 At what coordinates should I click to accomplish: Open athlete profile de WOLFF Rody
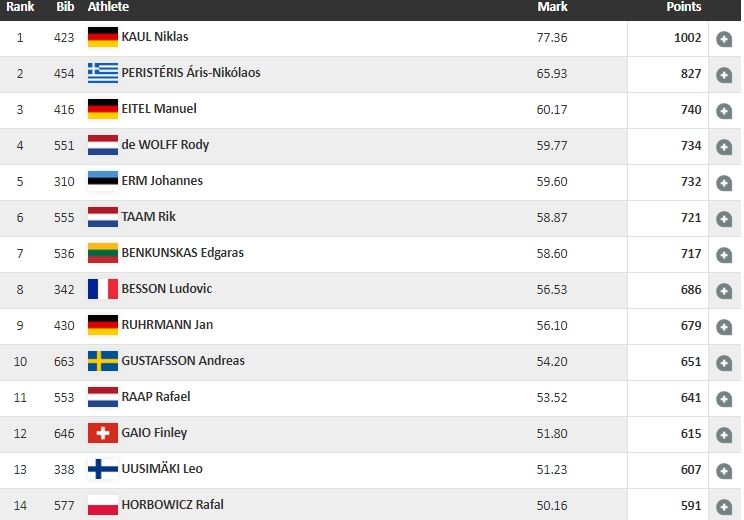[x=164, y=145]
